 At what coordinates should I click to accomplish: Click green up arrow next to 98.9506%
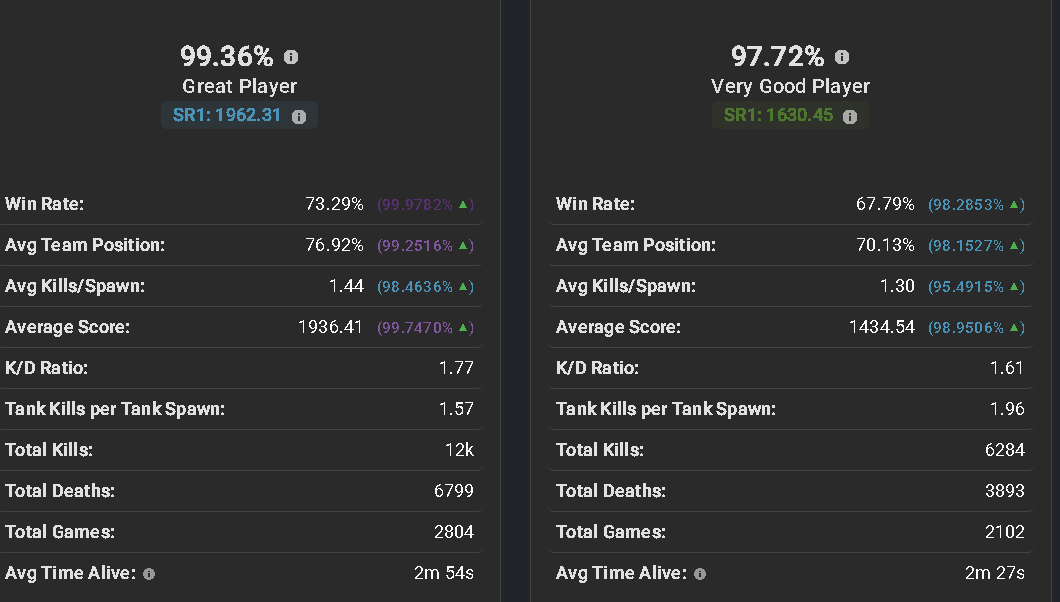pos(1014,328)
